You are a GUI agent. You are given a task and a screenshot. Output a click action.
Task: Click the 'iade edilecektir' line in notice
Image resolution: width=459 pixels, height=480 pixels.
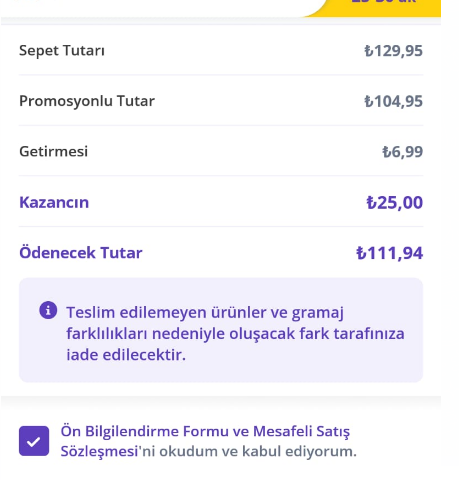pos(126,355)
